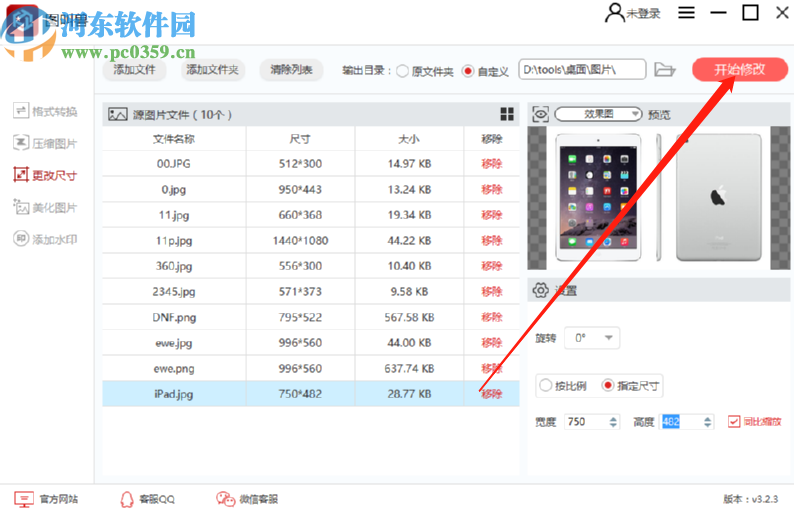Remove ewe.jpg from the list
The height and width of the screenshot is (510, 794).
coord(492,343)
